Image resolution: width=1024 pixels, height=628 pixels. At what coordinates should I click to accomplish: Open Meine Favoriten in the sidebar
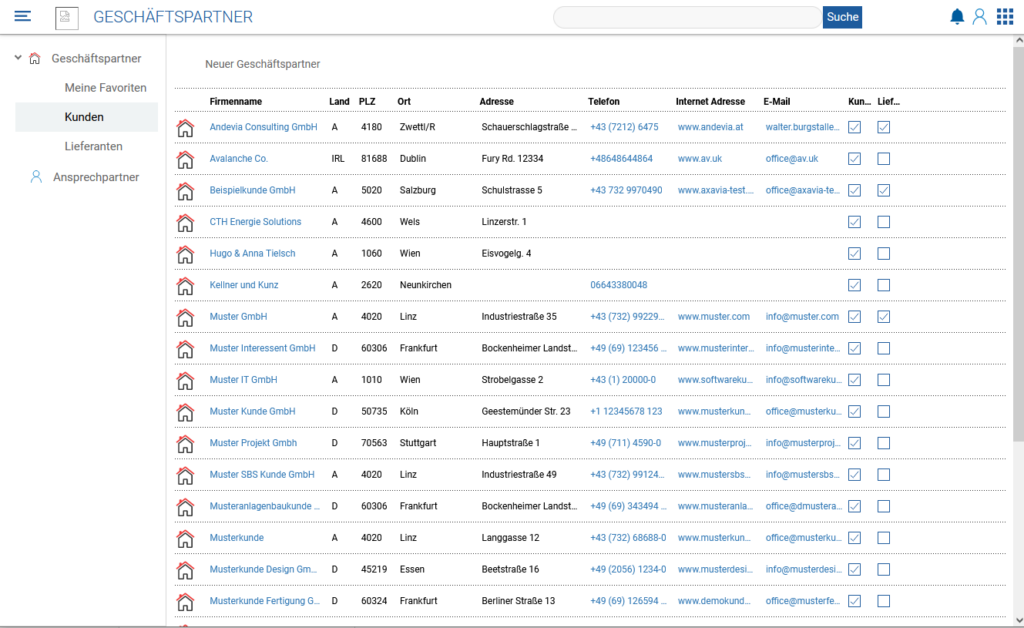[106, 88]
